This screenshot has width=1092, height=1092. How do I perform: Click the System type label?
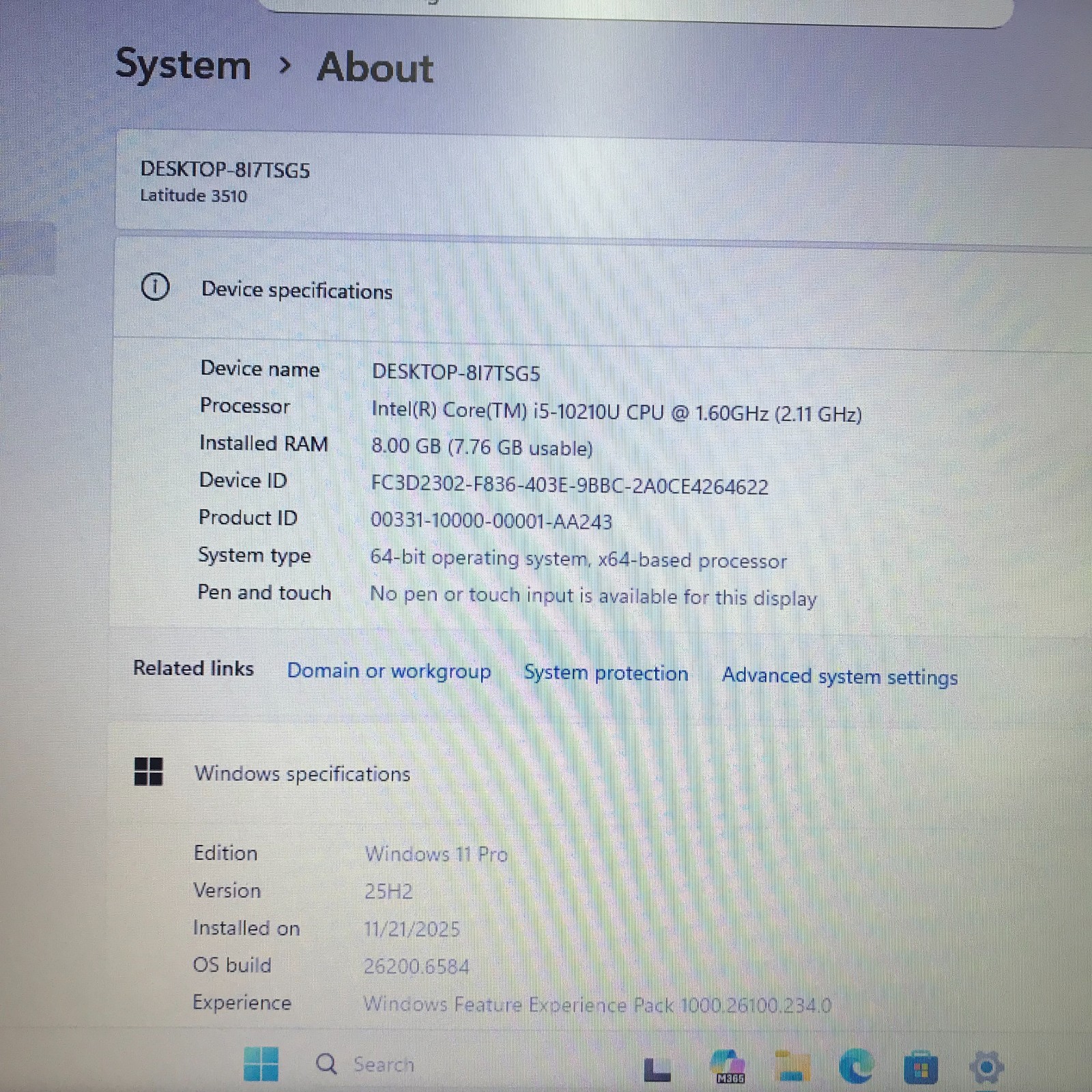click(x=255, y=556)
